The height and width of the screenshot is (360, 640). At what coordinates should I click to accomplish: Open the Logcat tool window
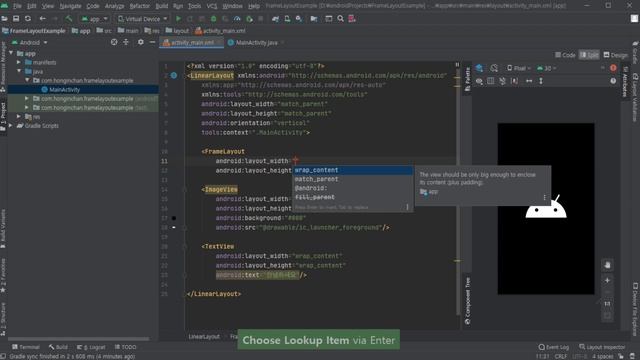click(x=91, y=347)
